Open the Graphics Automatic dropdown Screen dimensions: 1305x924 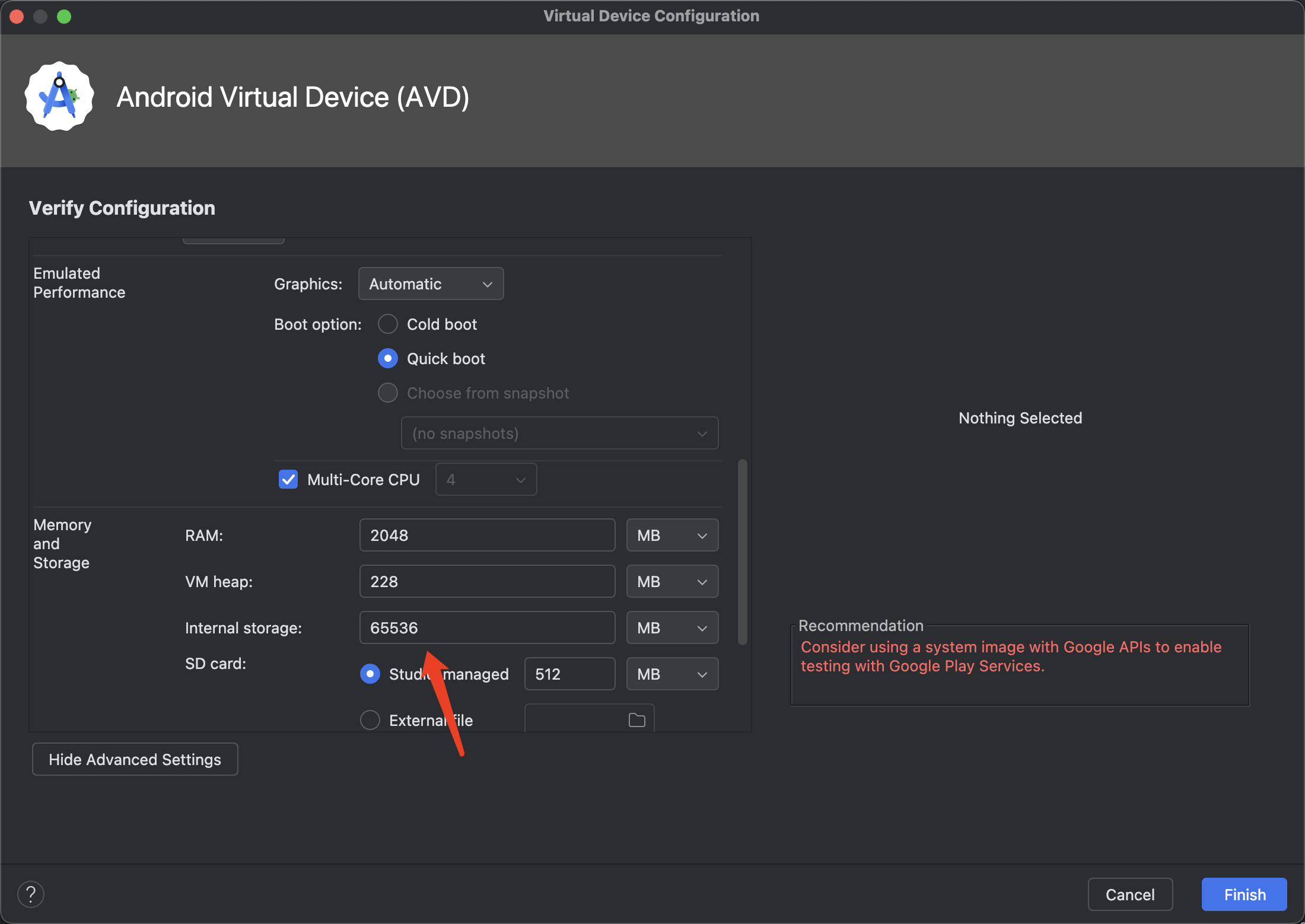click(431, 283)
